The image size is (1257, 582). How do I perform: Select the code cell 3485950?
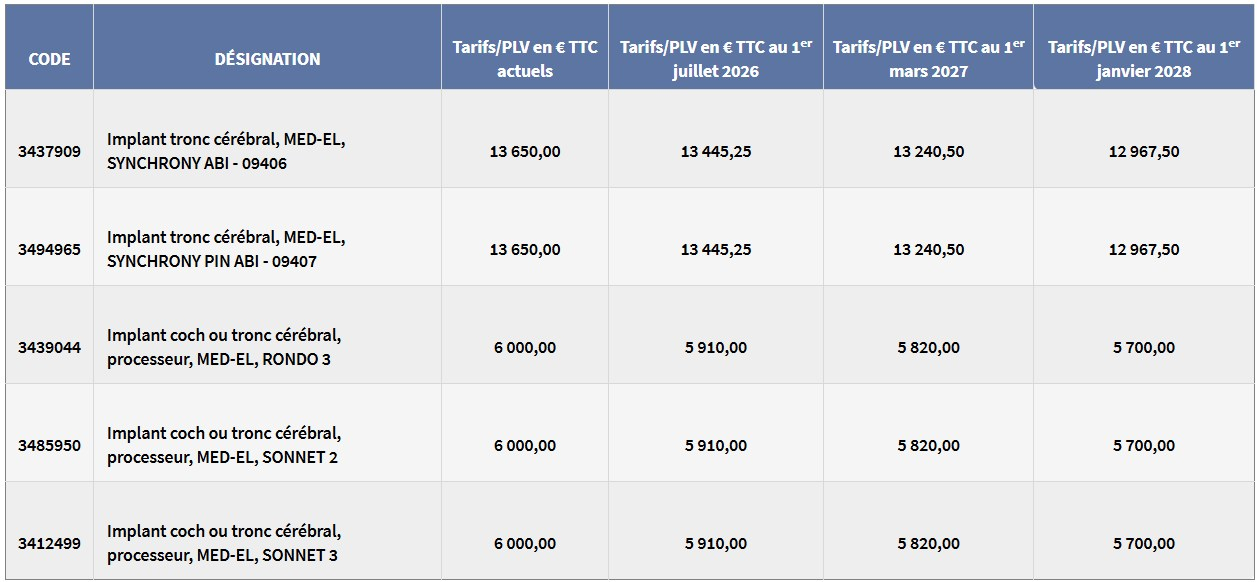pos(49,446)
